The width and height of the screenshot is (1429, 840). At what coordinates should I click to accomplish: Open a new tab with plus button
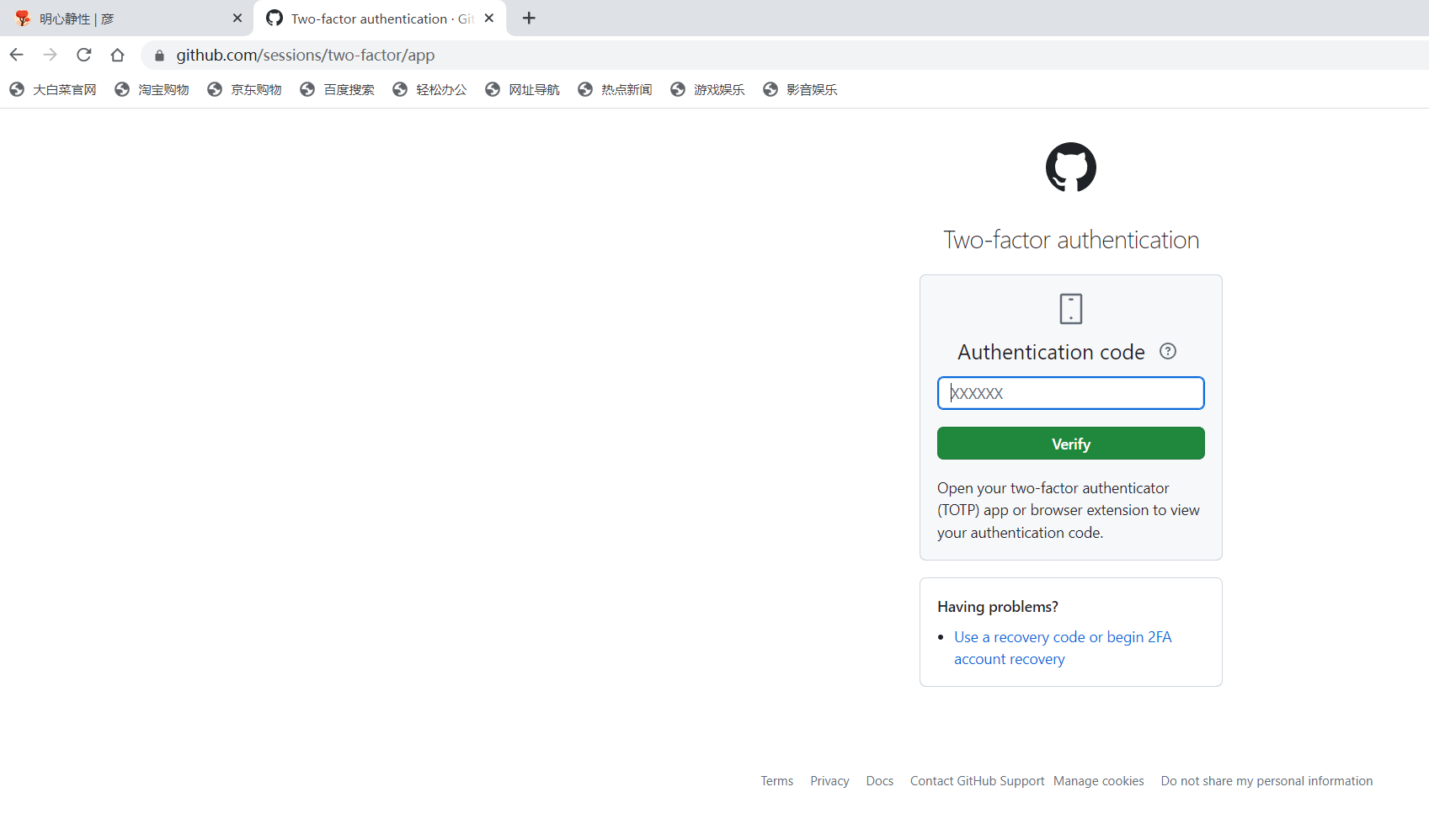pos(529,19)
